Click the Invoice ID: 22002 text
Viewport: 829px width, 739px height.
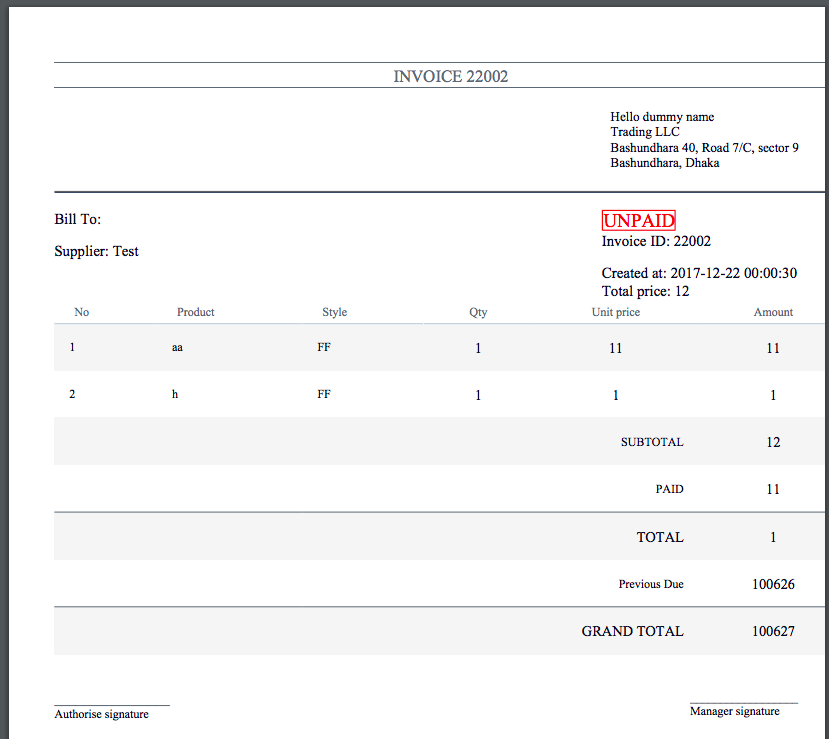click(x=656, y=241)
